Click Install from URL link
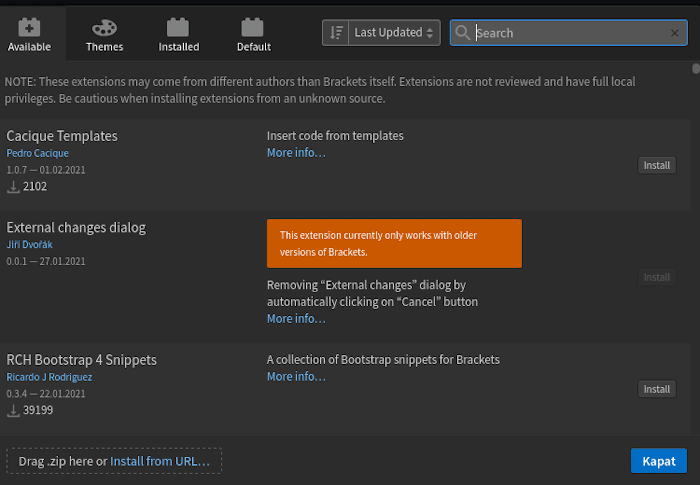 (160, 461)
